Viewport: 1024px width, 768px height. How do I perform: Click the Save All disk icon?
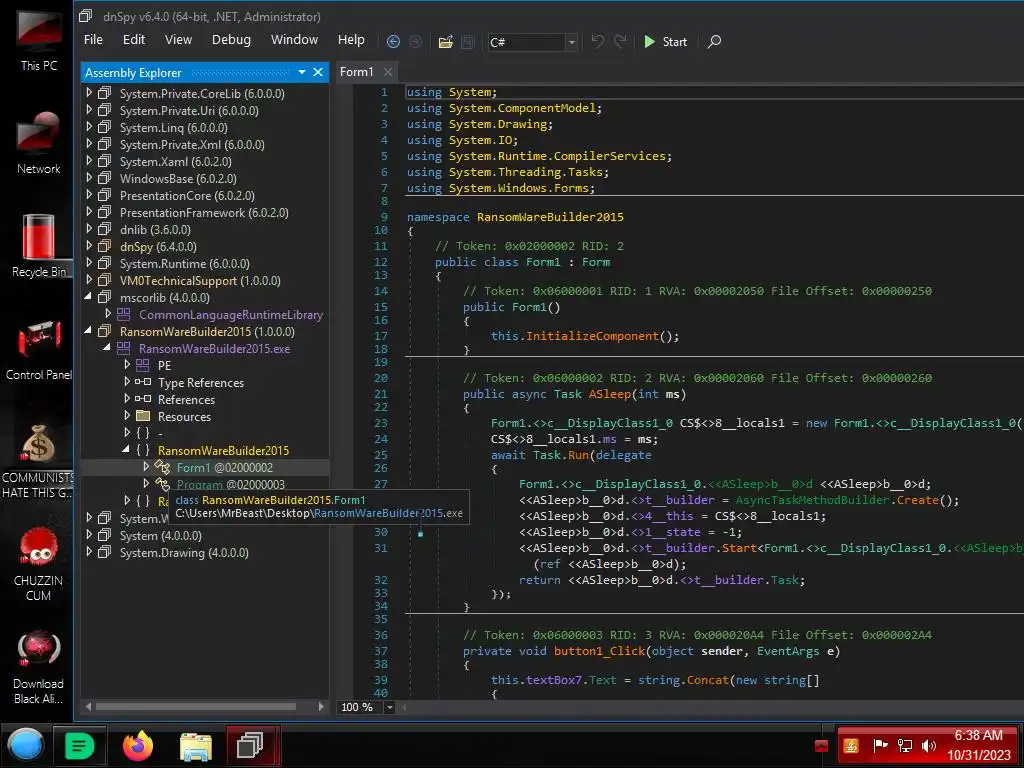pos(468,42)
